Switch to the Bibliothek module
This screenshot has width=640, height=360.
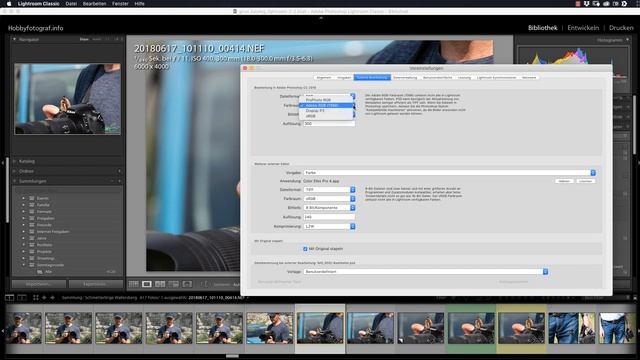[x=542, y=28]
